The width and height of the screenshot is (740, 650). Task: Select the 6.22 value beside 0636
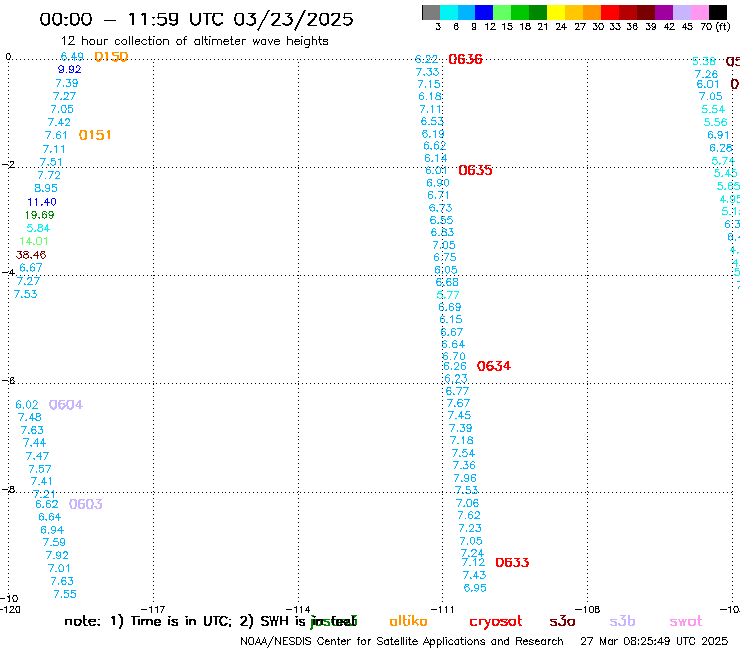click(427, 59)
